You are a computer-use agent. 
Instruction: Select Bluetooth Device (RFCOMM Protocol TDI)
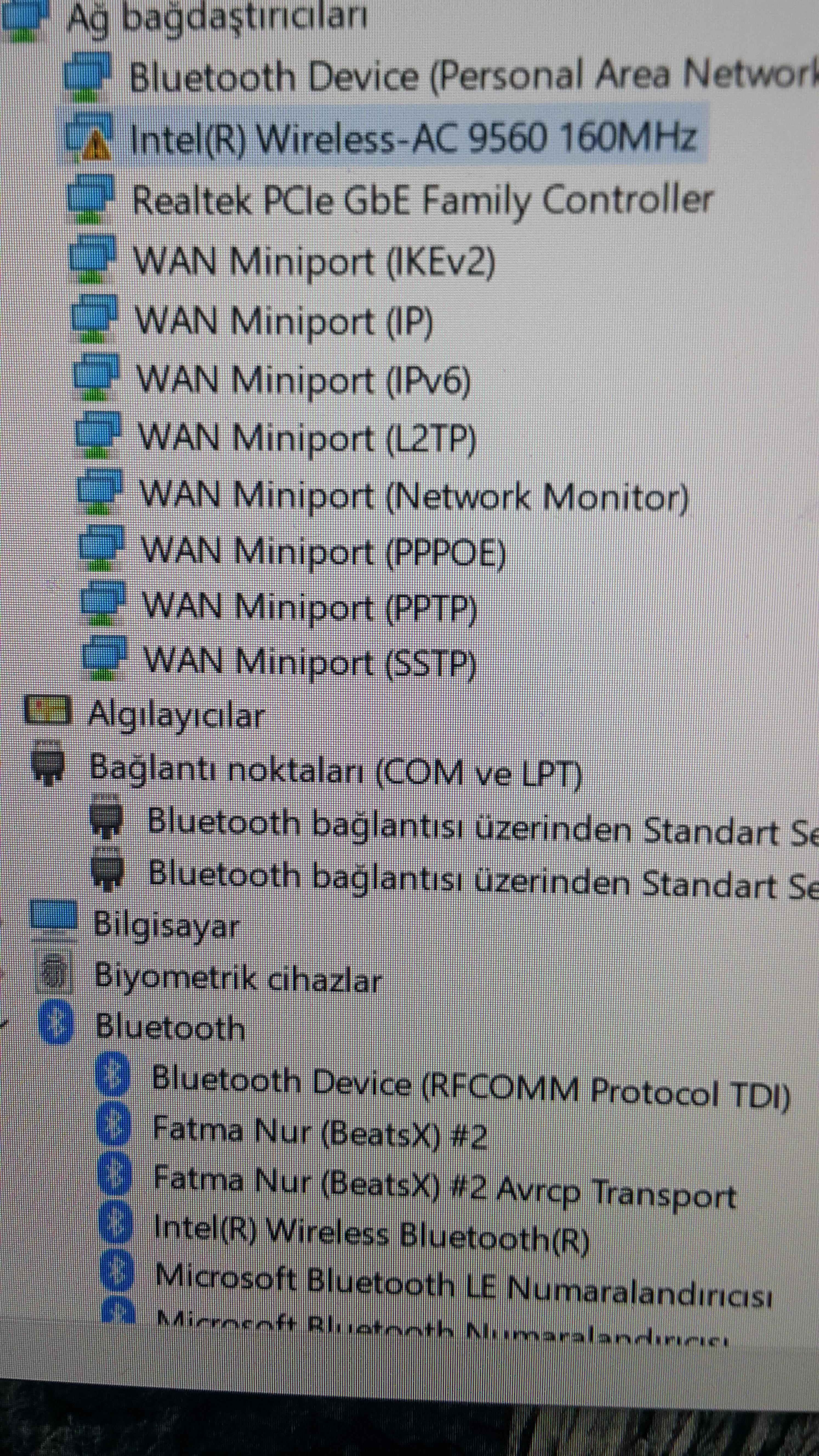470,1088
